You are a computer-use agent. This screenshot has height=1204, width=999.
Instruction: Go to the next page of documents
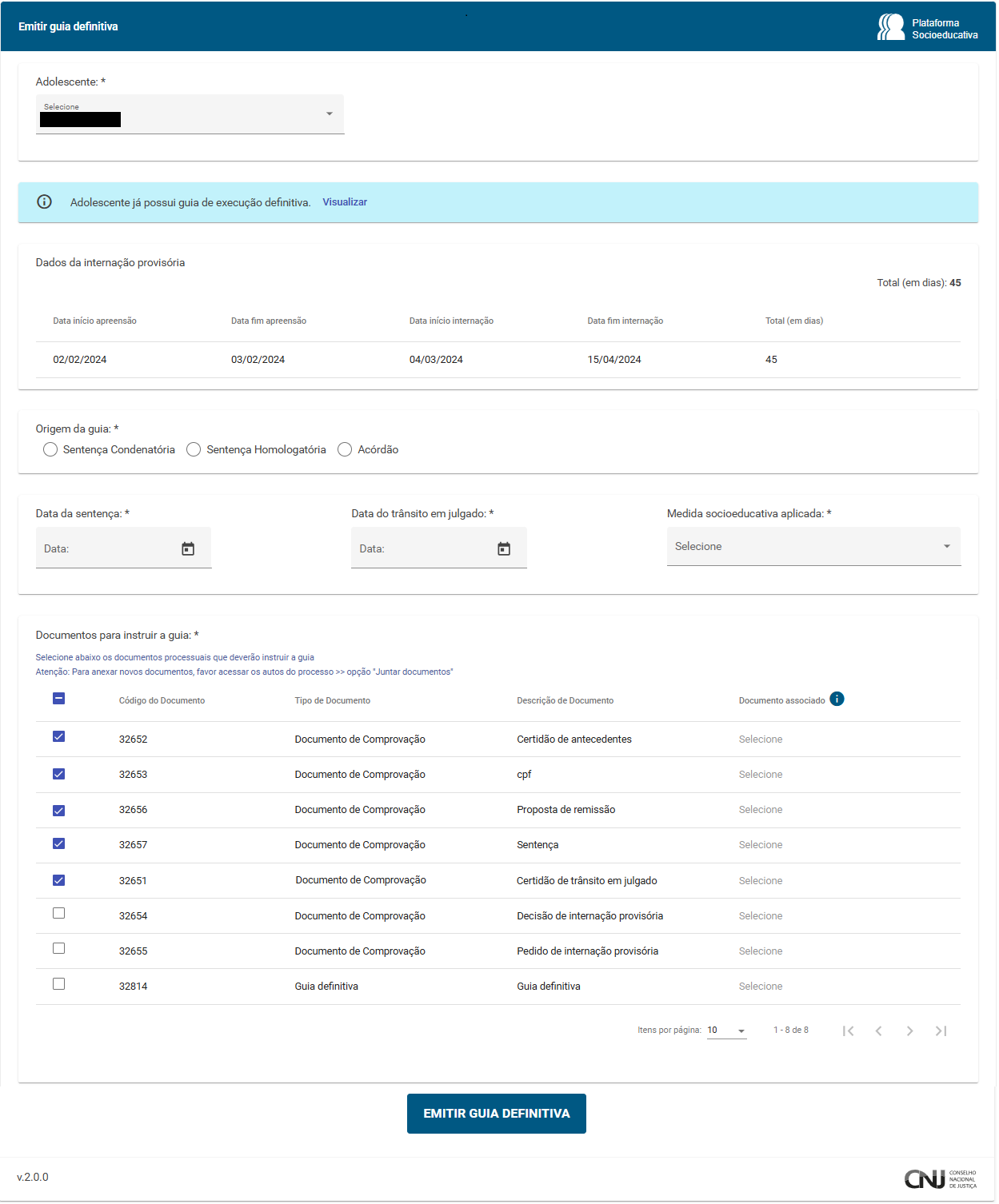click(909, 1031)
